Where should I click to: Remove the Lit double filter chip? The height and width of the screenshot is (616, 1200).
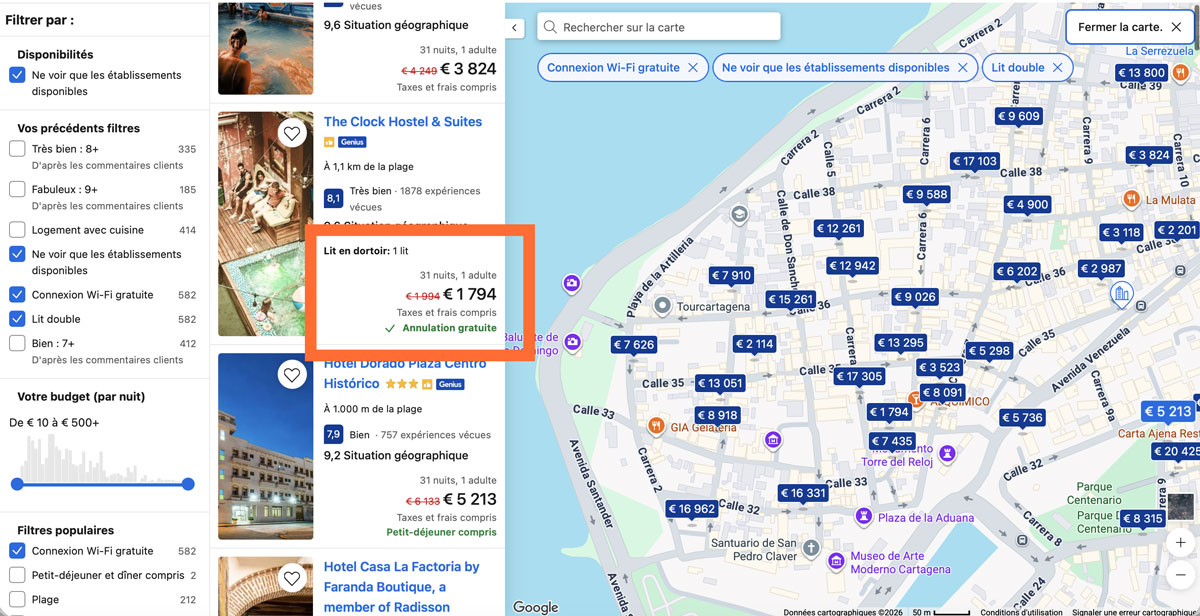tap(1057, 68)
